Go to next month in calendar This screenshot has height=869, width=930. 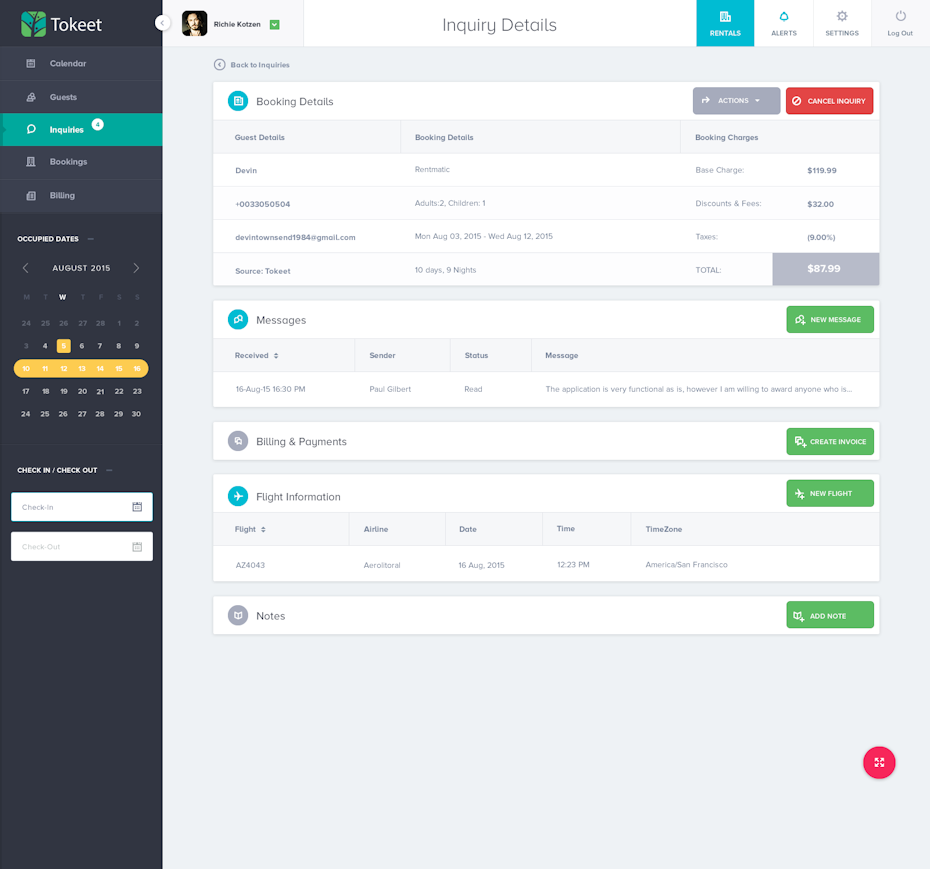point(136,268)
